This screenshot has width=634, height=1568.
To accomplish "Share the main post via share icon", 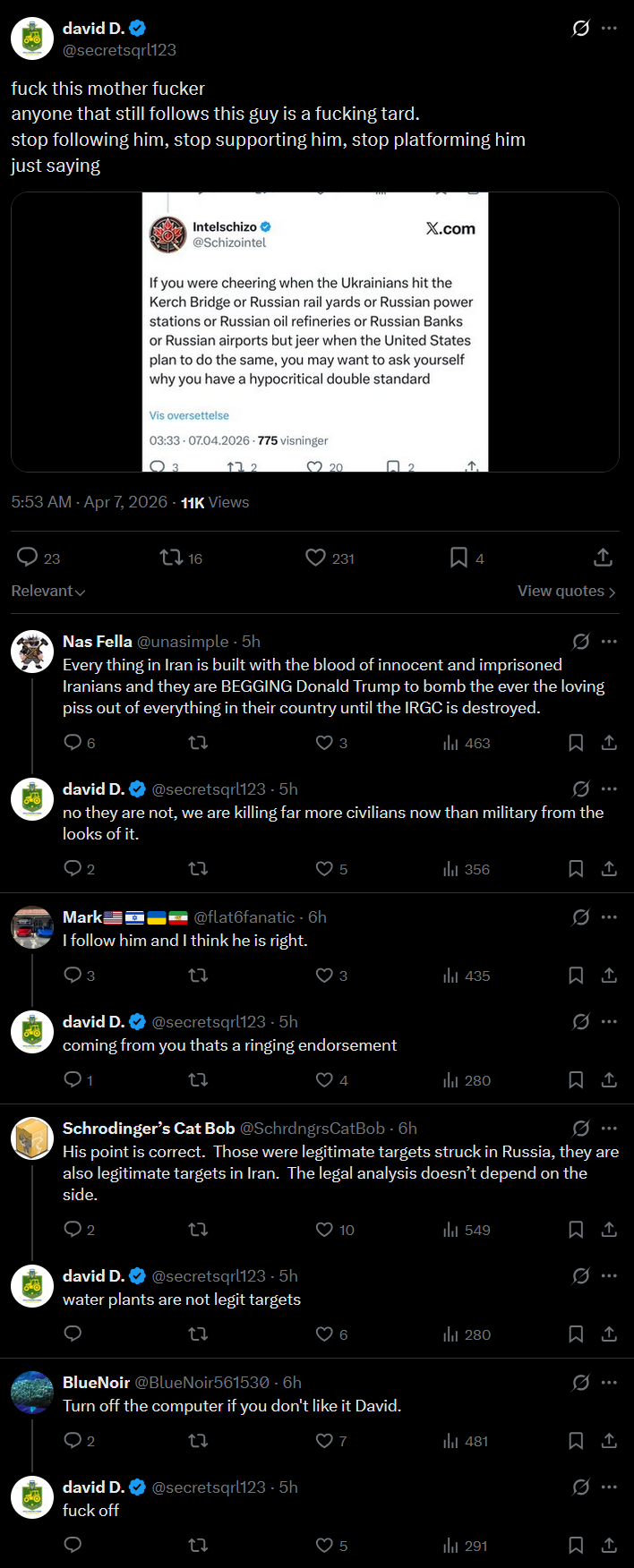I will (604, 558).
